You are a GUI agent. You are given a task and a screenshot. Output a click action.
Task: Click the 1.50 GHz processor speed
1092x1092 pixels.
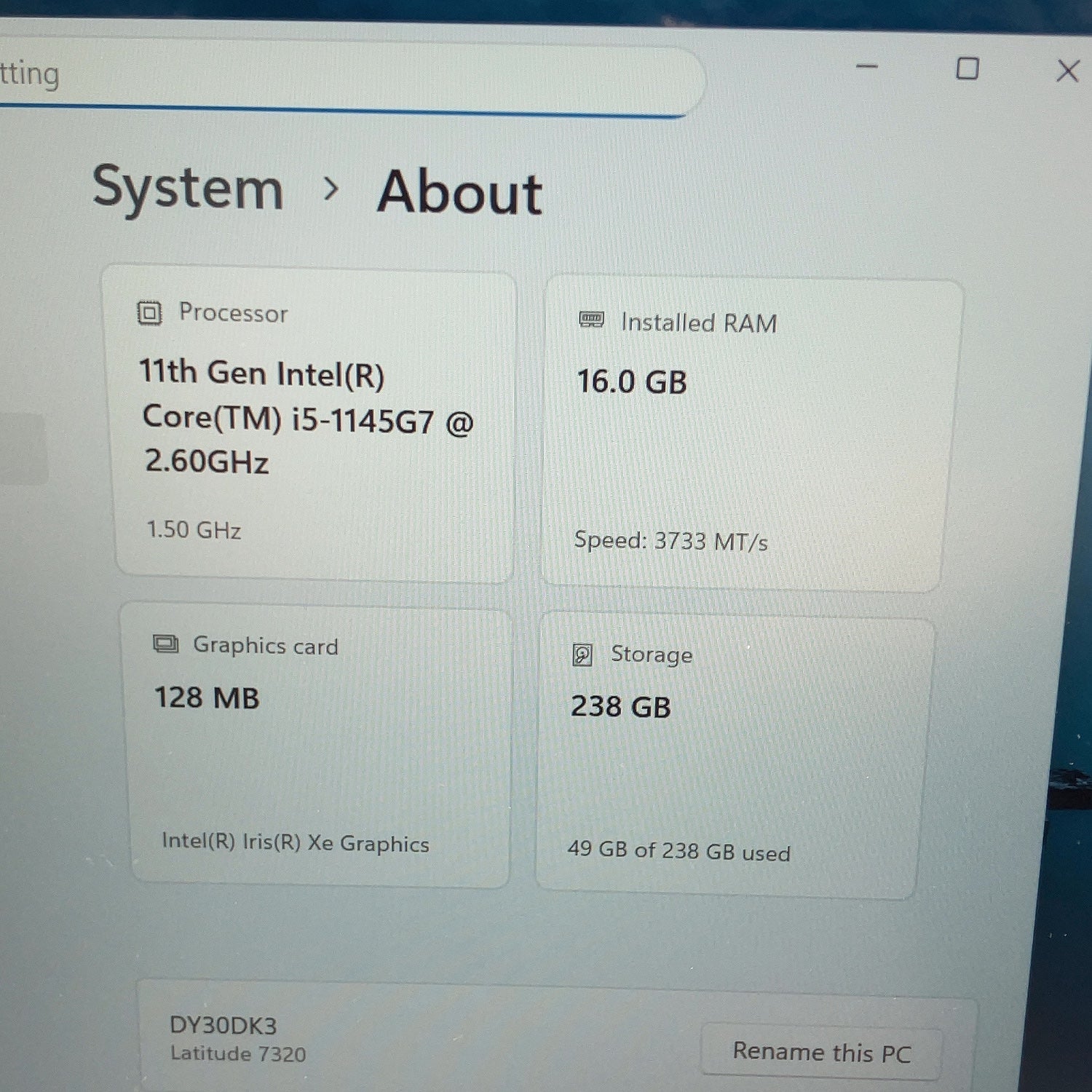coord(194,529)
